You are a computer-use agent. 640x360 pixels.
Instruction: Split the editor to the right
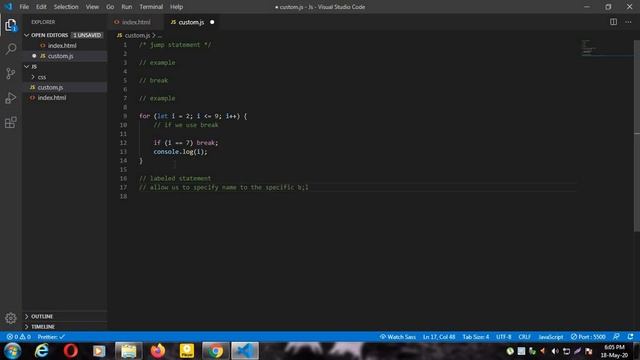613,22
